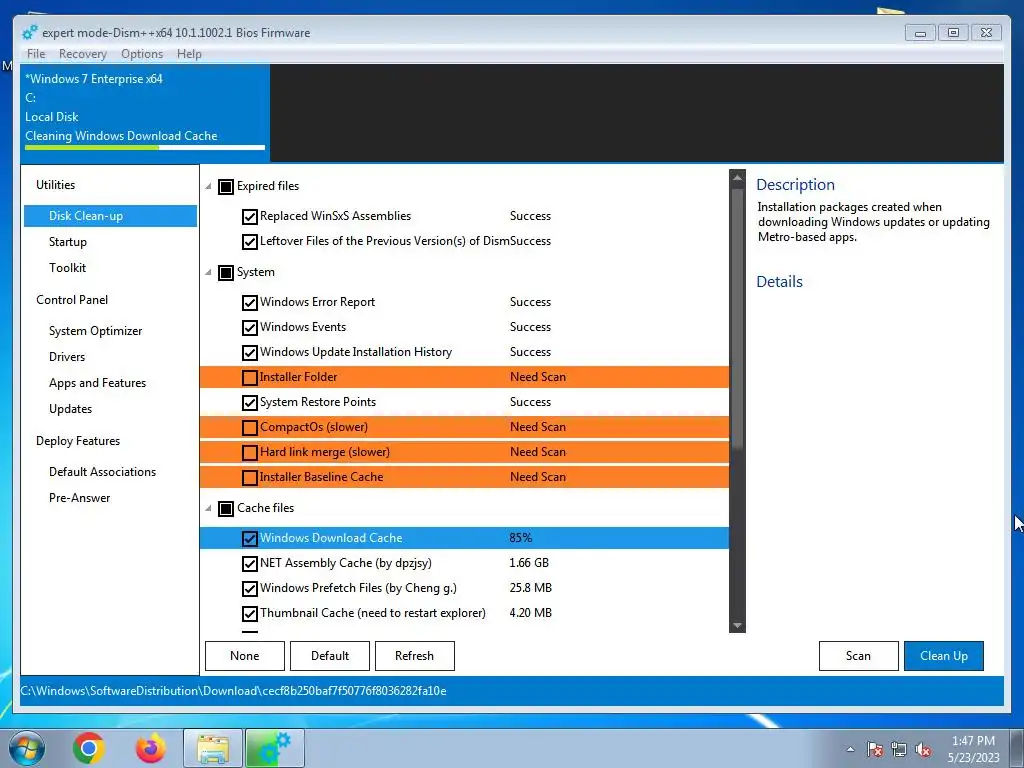The image size is (1024, 768).
Task: Click the Clean Up button
Action: point(944,656)
